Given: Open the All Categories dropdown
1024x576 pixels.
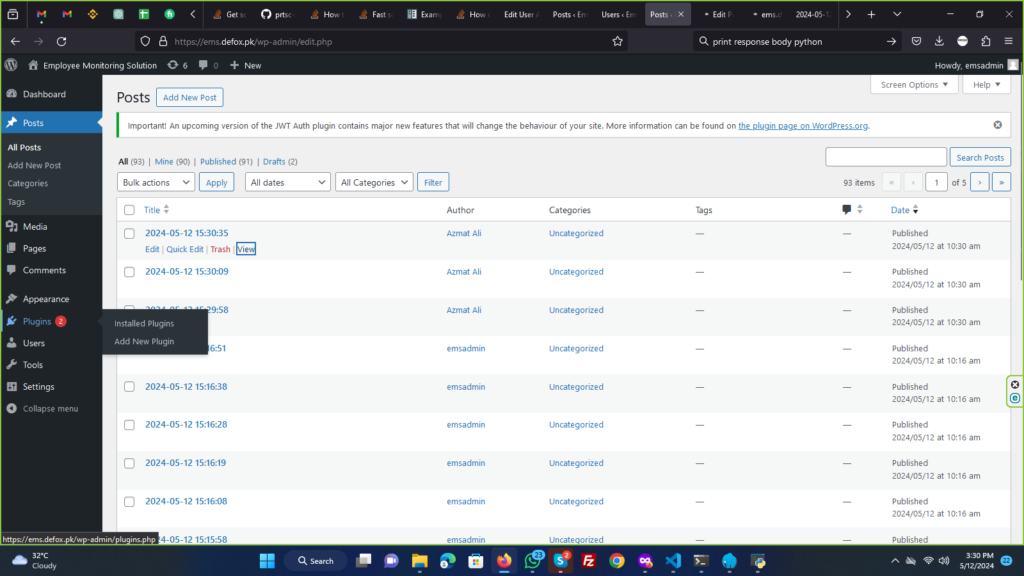Looking at the screenshot, I should (375, 182).
